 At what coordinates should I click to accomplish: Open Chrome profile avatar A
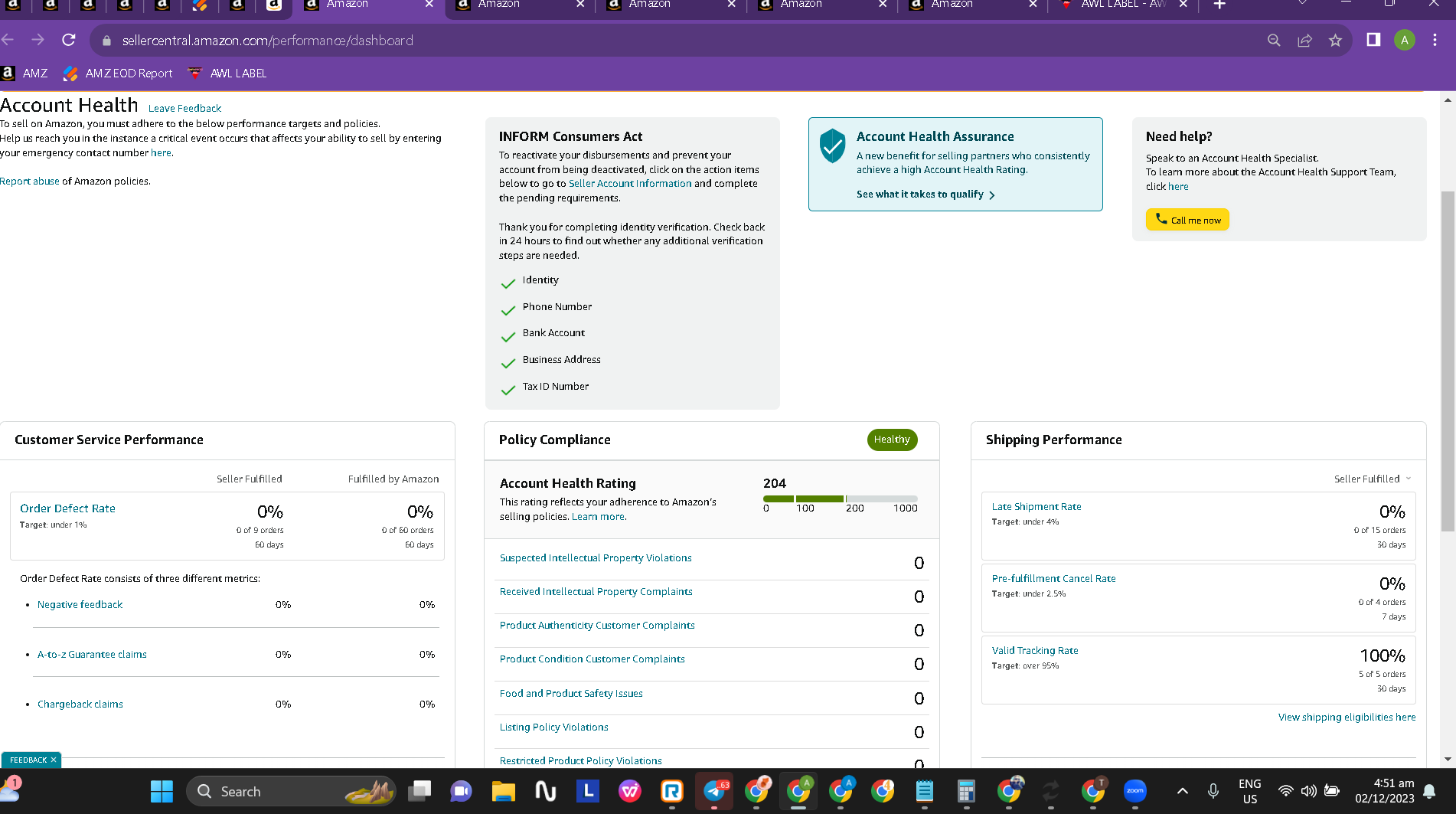pyautogui.click(x=1404, y=40)
